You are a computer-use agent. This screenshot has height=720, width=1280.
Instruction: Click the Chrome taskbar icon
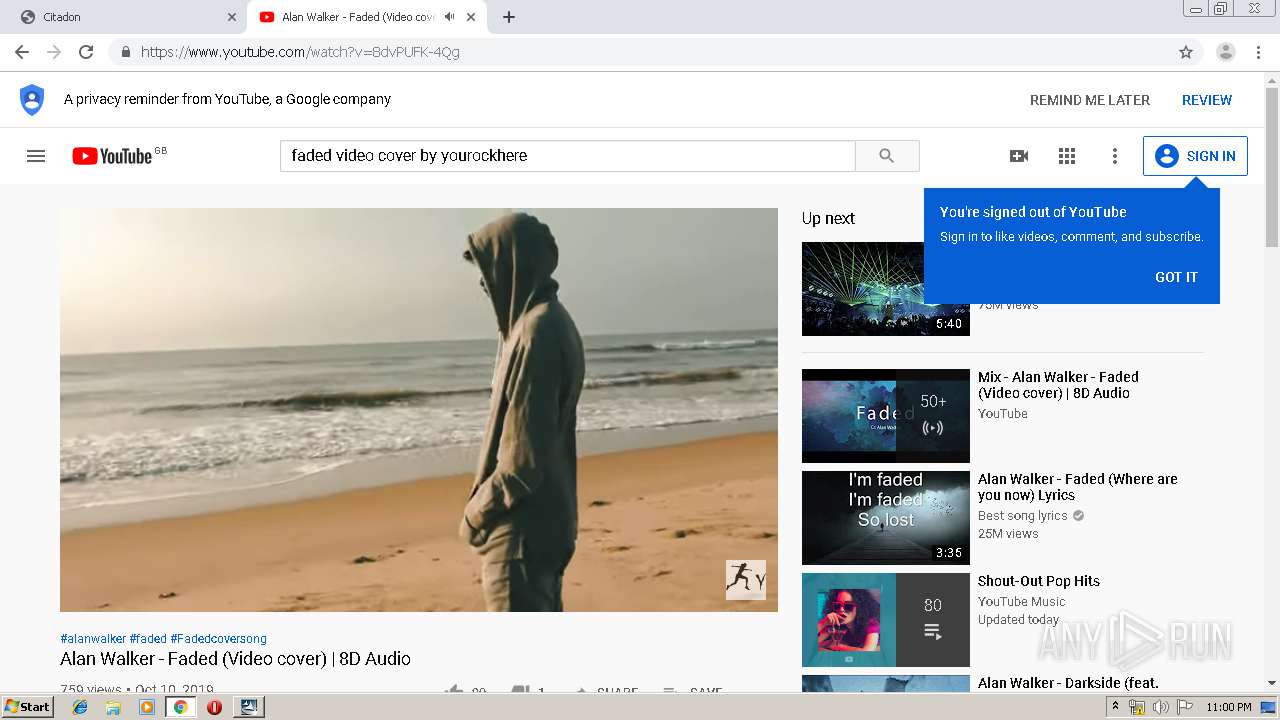[180, 707]
